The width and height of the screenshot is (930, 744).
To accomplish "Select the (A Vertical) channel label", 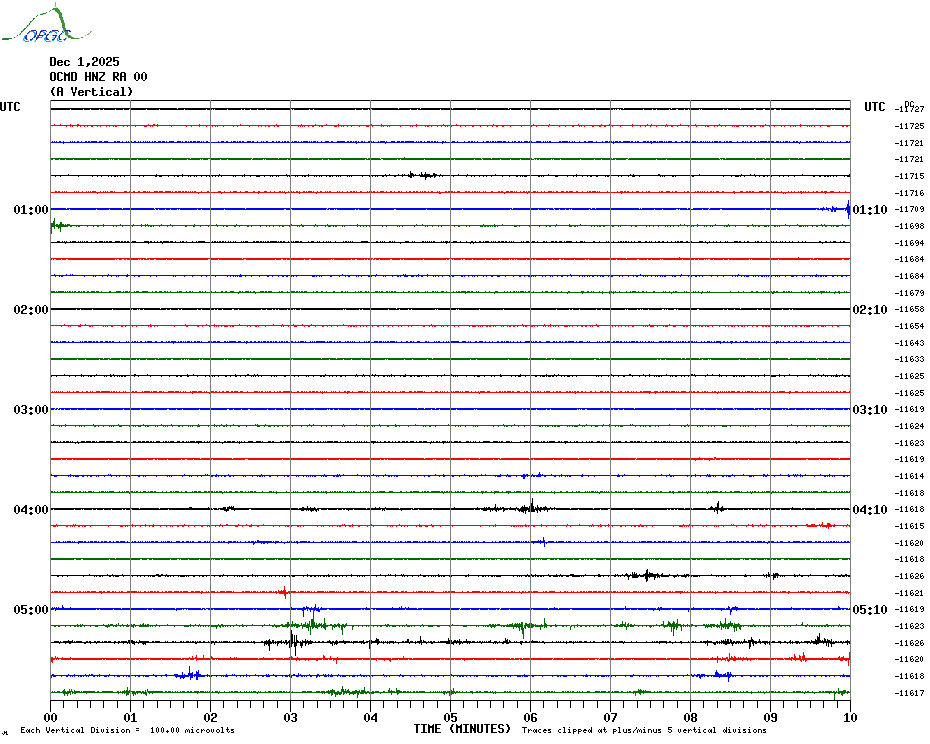I will click(91, 92).
